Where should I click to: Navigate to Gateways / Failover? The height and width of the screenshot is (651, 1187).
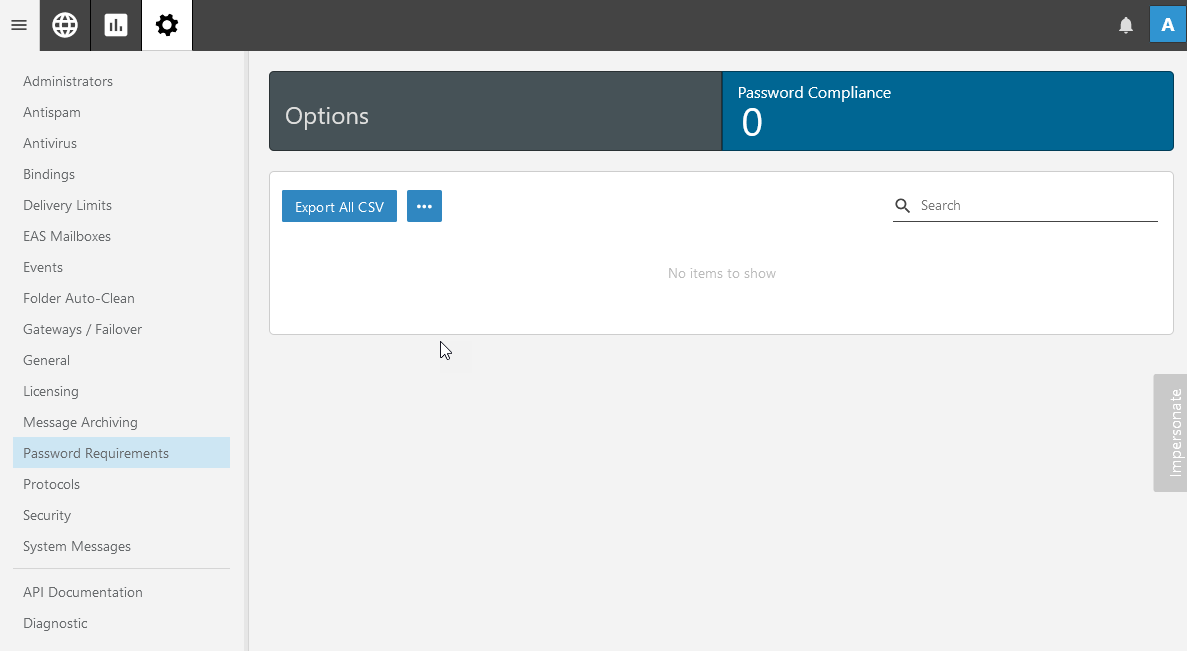(82, 329)
